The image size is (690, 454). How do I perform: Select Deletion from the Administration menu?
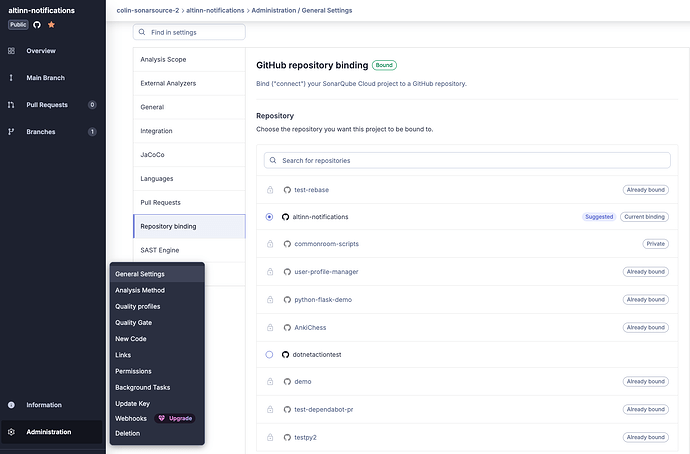pos(127,433)
